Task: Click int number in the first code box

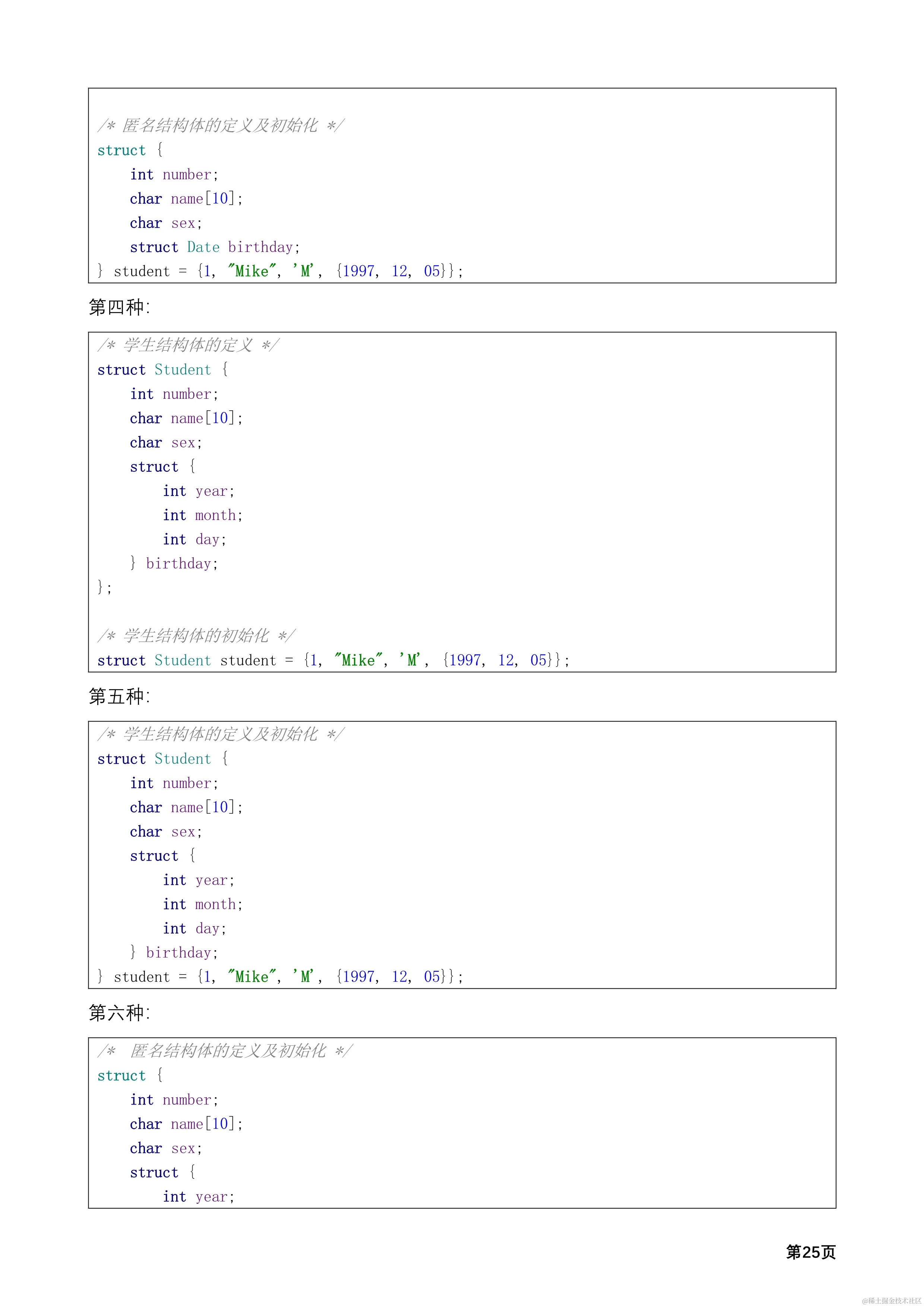Action: [174, 174]
